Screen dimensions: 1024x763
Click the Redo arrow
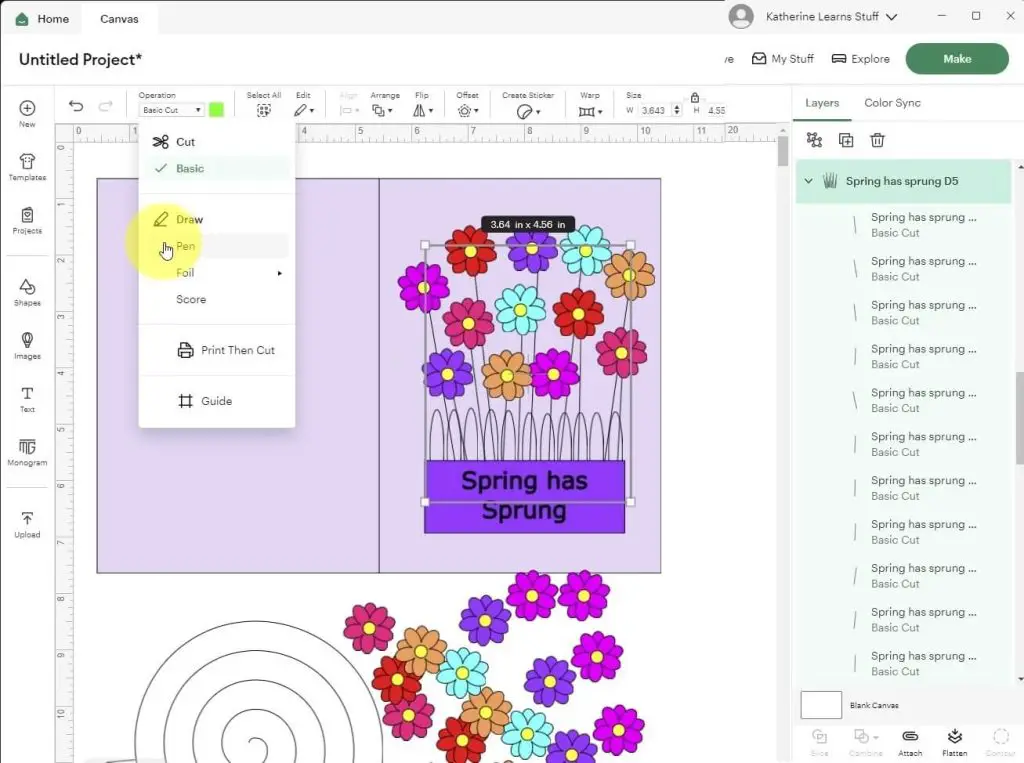(106, 106)
